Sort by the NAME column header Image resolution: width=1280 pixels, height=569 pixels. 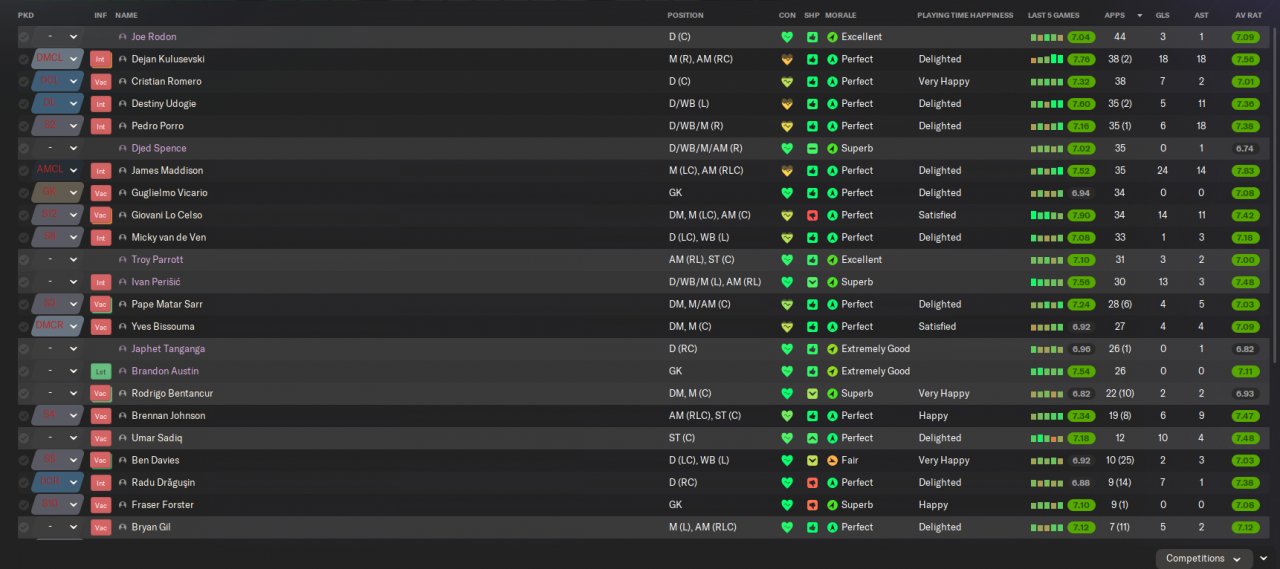pyautogui.click(x=126, y=15)
